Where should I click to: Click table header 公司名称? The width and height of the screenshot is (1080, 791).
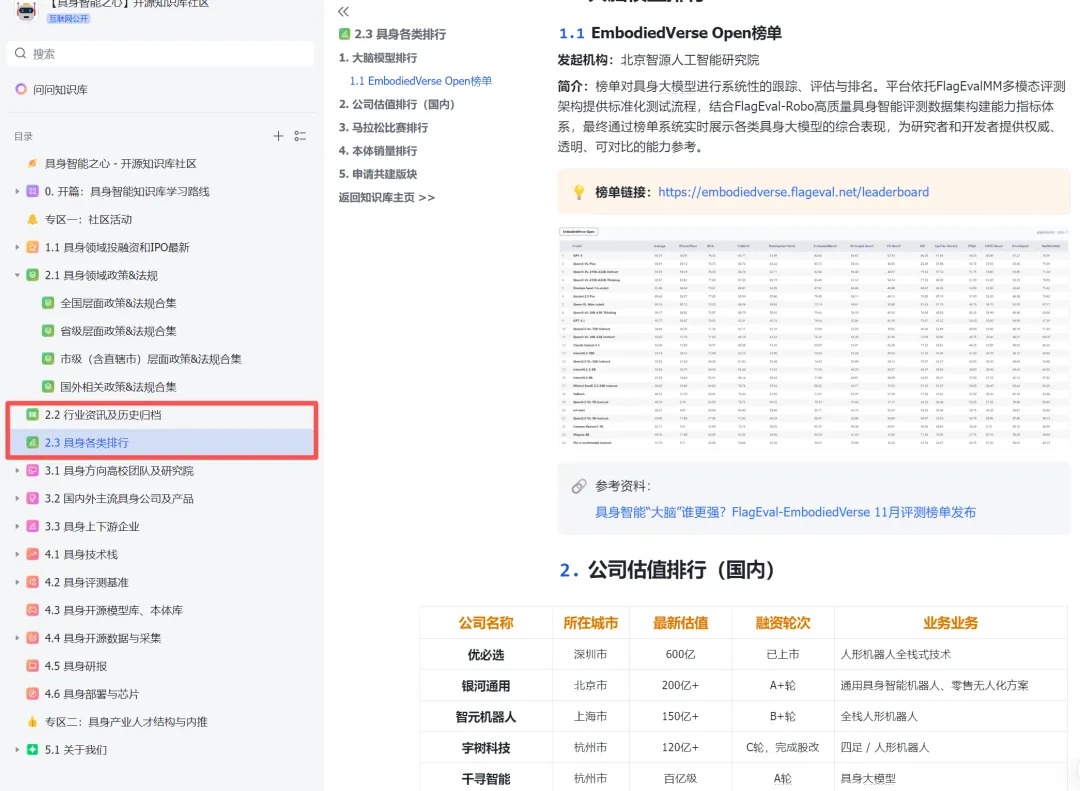pos(486,623)
